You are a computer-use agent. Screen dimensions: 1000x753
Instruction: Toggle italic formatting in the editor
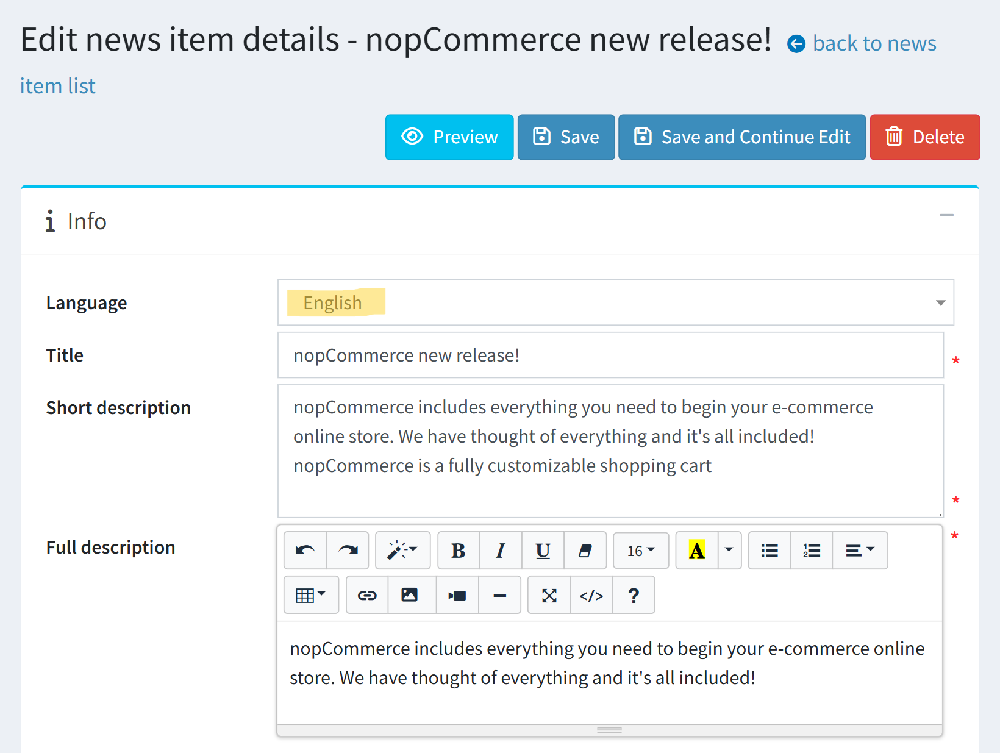pyautogui.click(x=500, y=550)
